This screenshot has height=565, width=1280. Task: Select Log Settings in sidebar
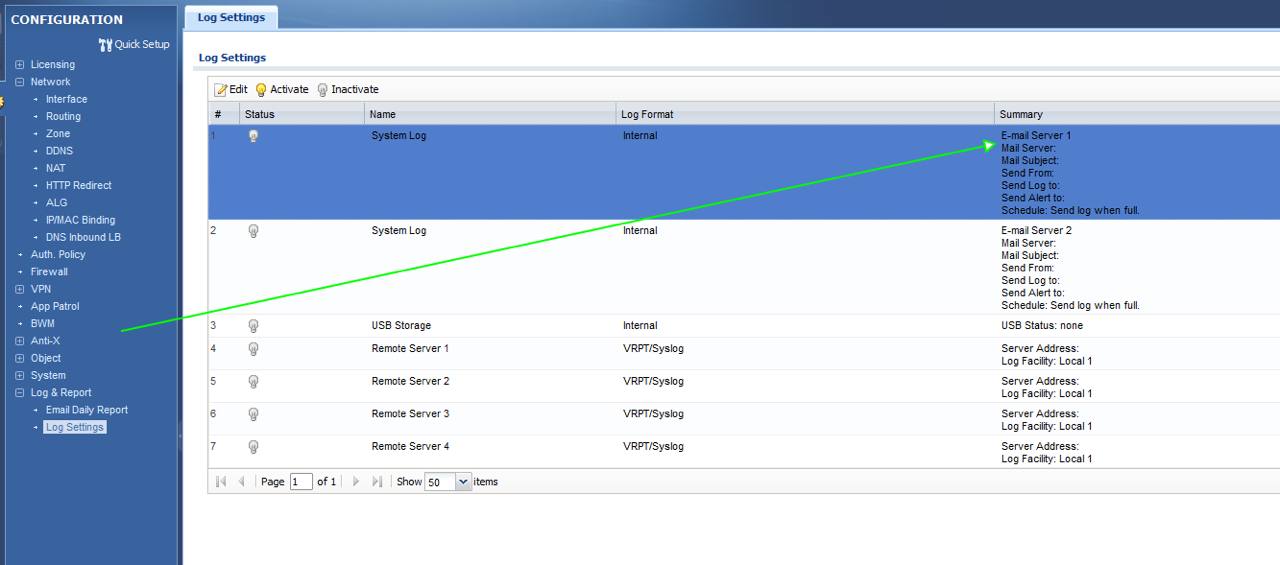tap(75, 427)
